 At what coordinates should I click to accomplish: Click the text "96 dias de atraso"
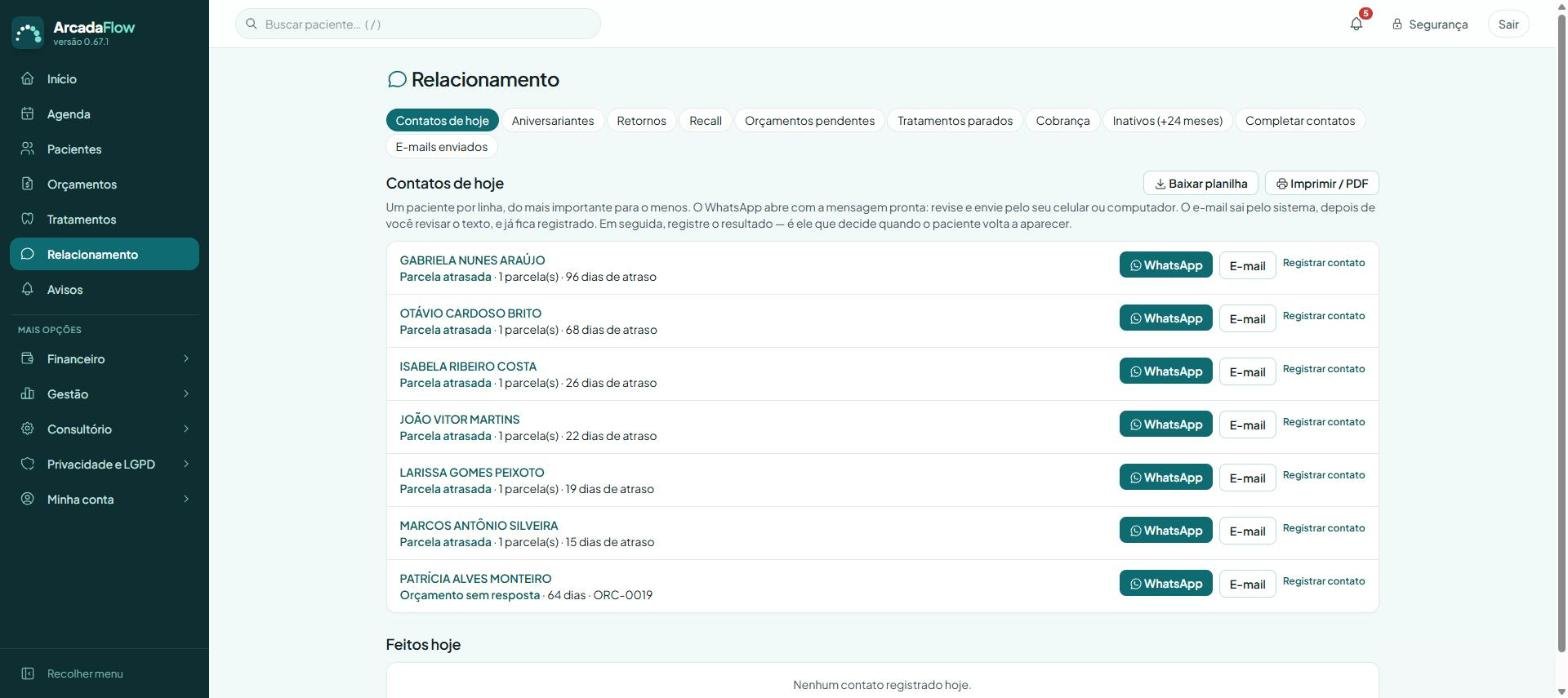611,277
